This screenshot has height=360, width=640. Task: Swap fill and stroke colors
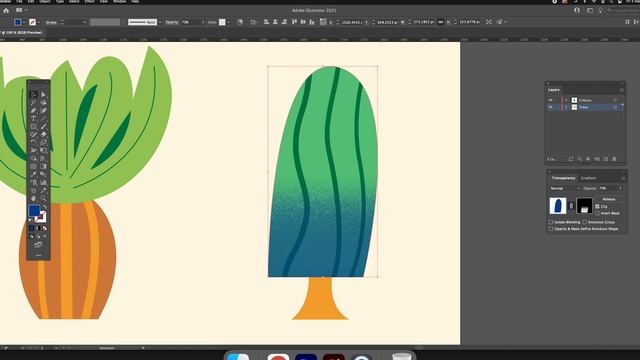point(45,207)
